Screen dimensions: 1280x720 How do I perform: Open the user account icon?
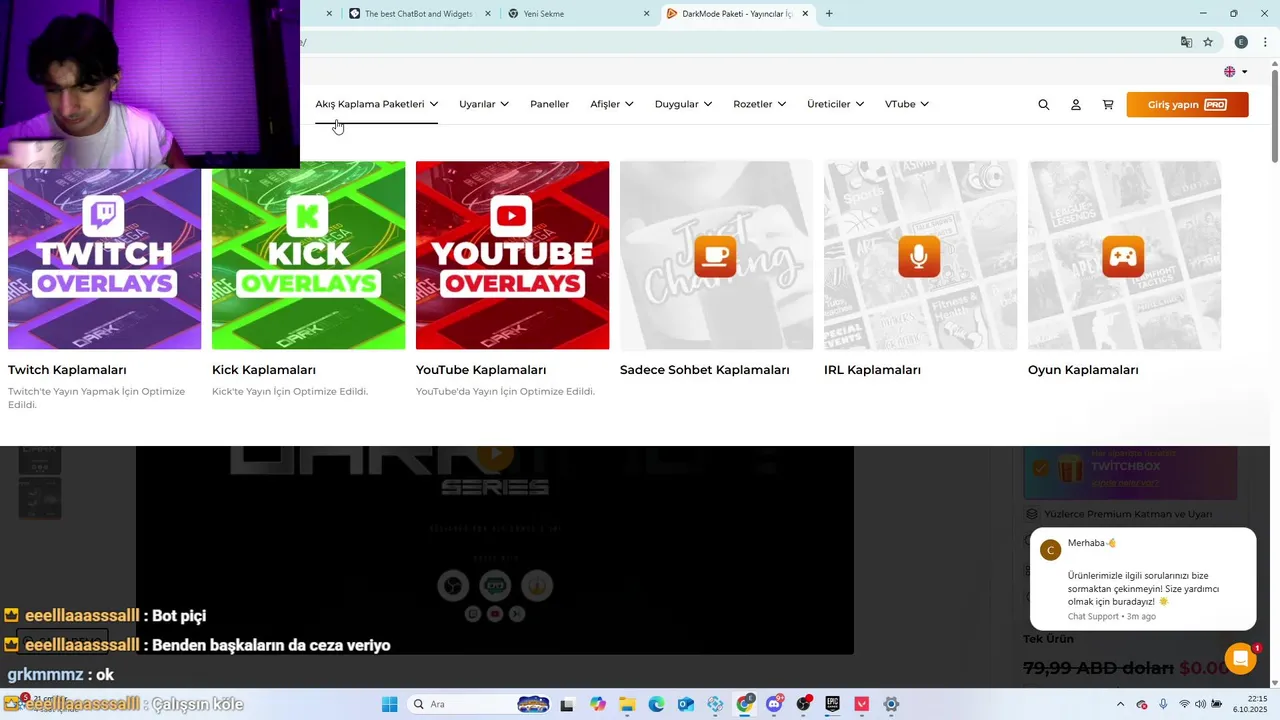[x=1076, y=104]
